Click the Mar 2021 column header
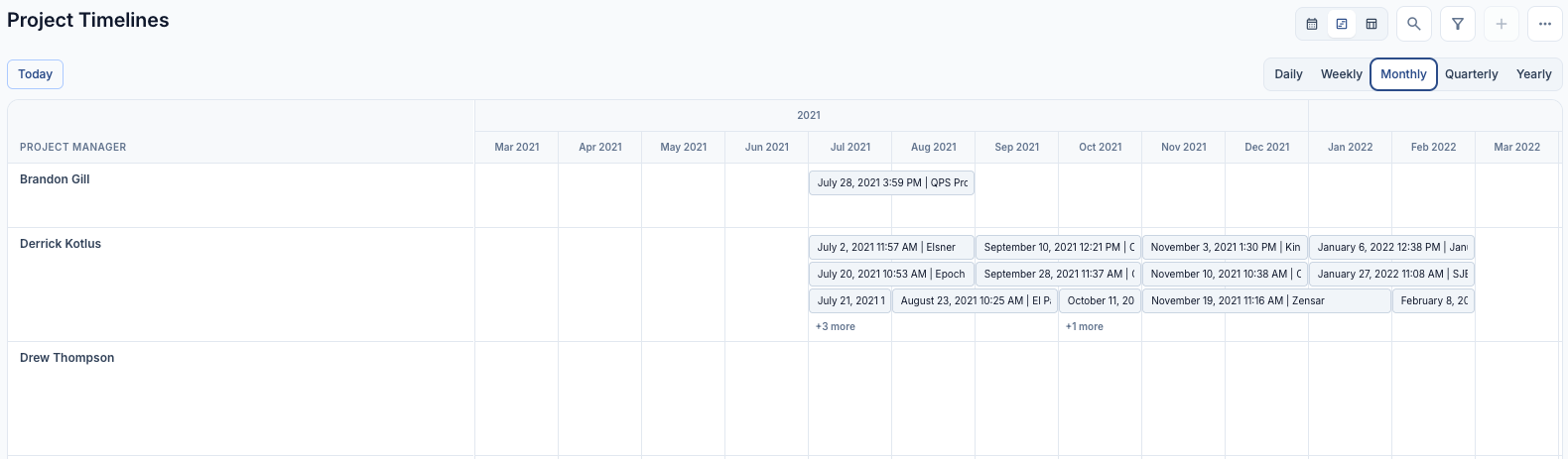Viewport: 1568px width, 459px height. pos(517,147)
